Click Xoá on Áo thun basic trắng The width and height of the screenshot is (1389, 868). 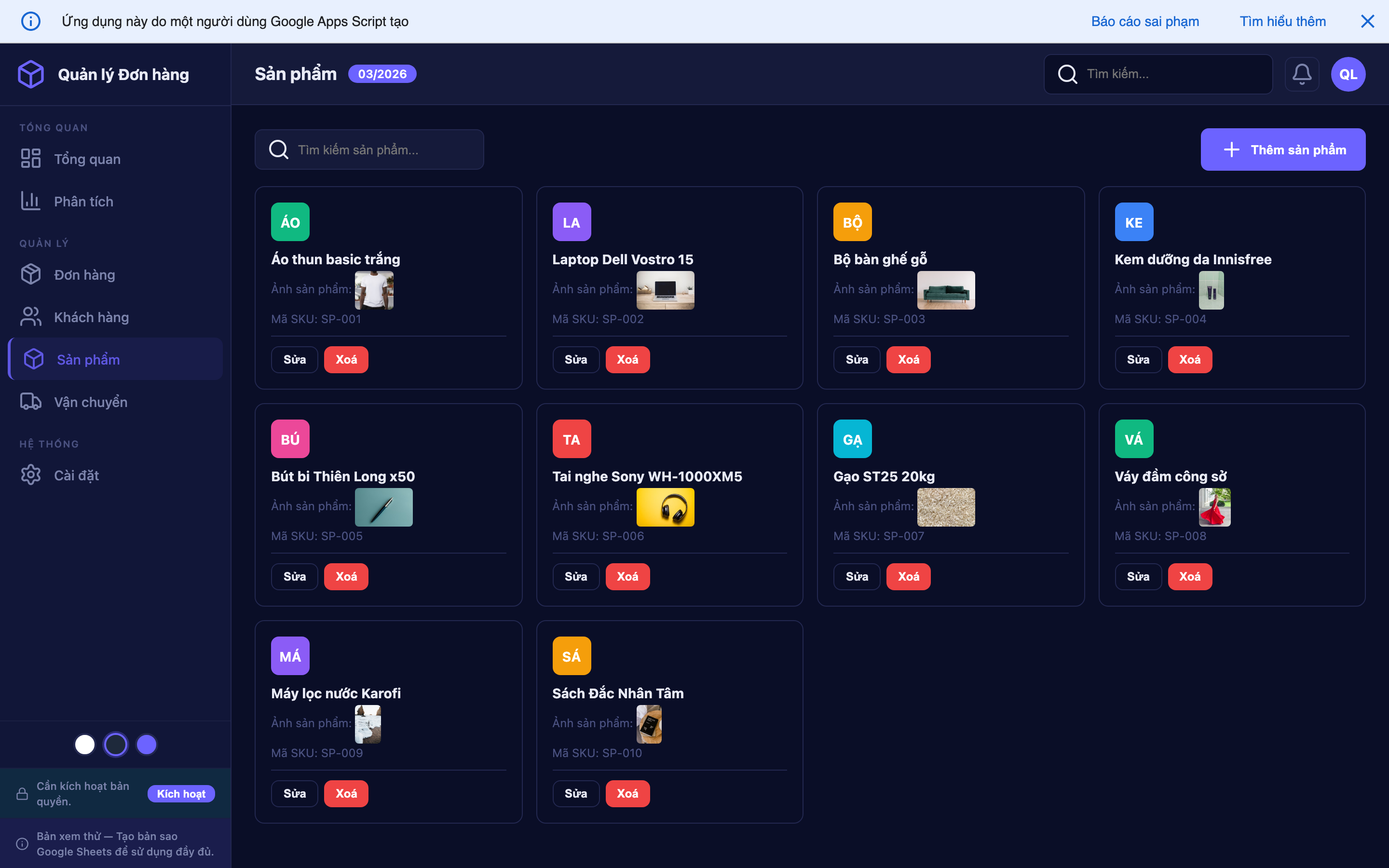(346, 359)
